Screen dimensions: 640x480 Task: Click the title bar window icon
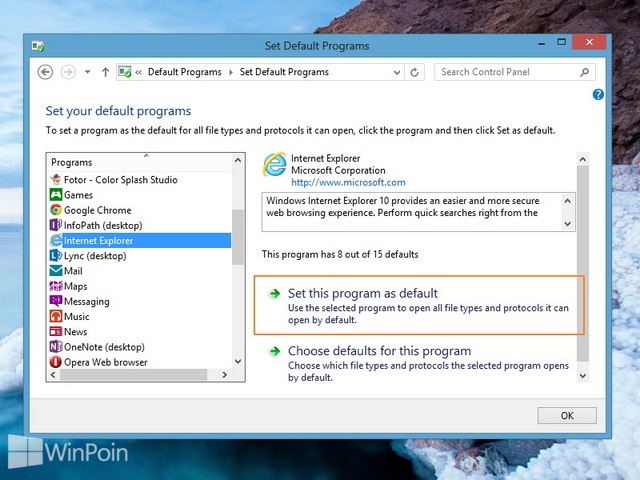38,46
